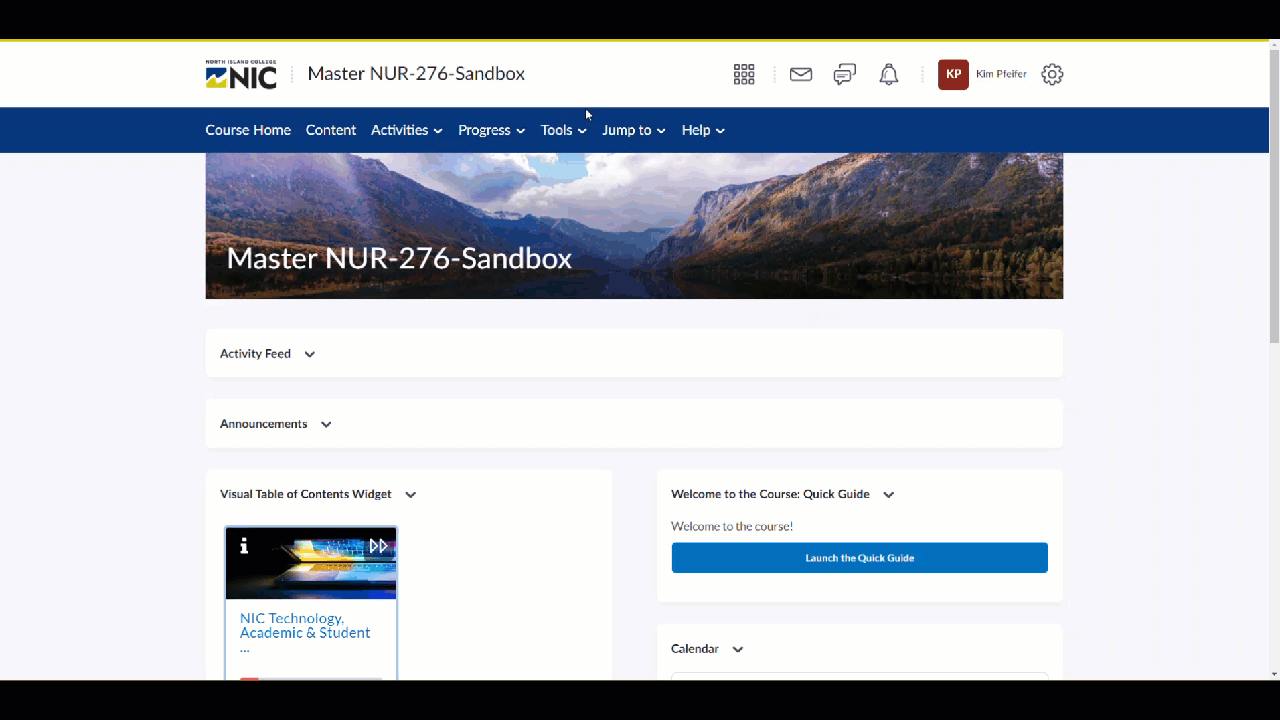Expand the Welcome to the Course chevron

tap(889, 494)
